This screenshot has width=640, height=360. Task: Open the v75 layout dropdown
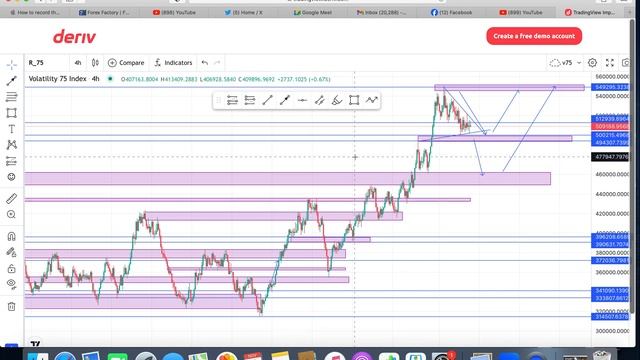pos(565,63)
